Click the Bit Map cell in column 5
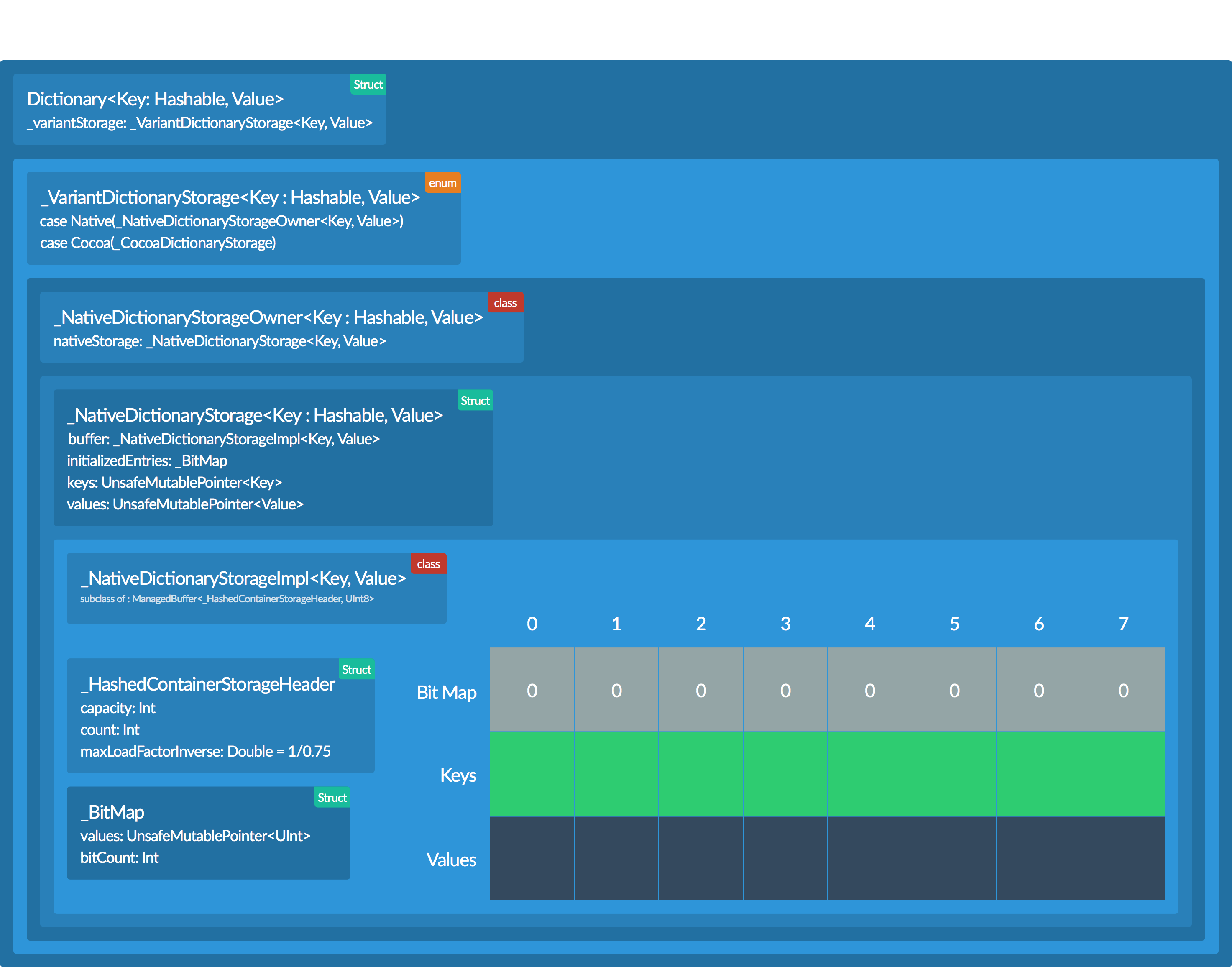Viewport: 1232px width, 967px height. click(954, 689)
